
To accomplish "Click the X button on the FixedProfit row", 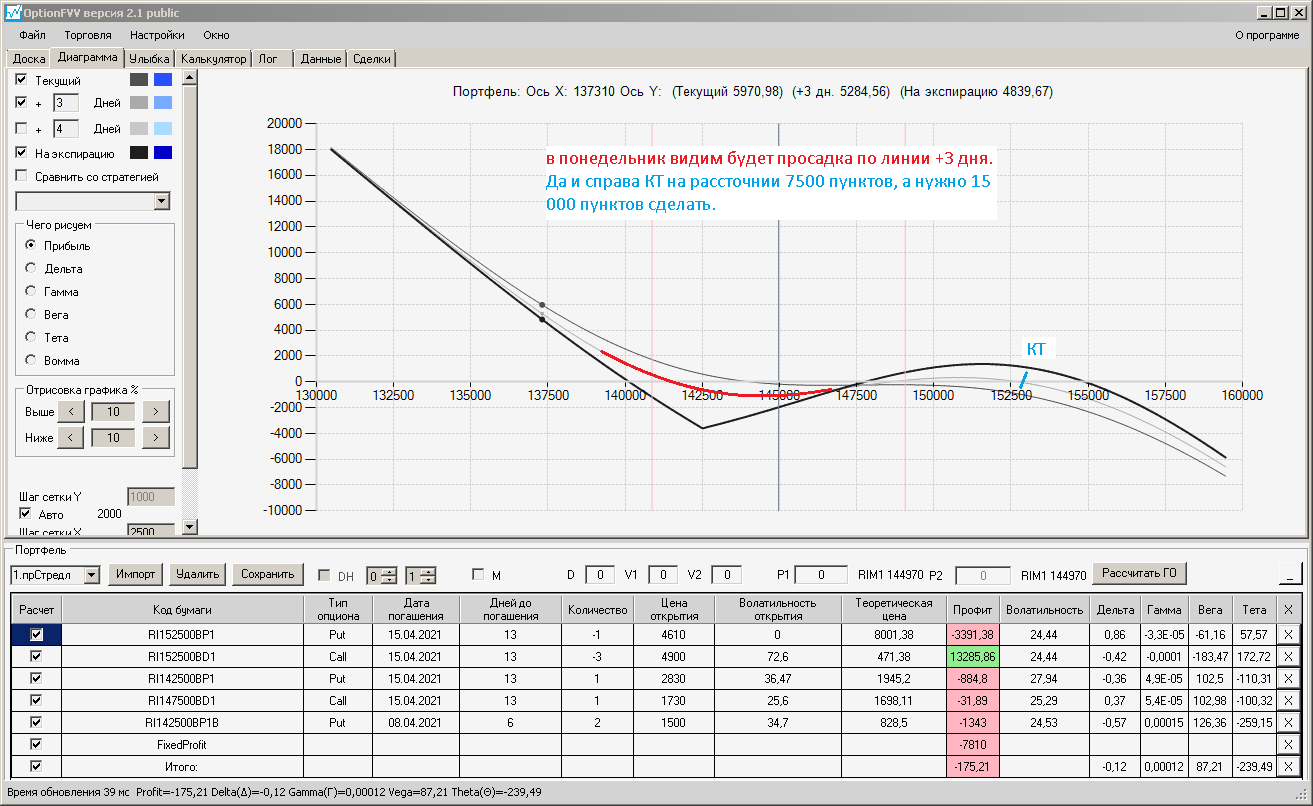I will [1288, 744].
